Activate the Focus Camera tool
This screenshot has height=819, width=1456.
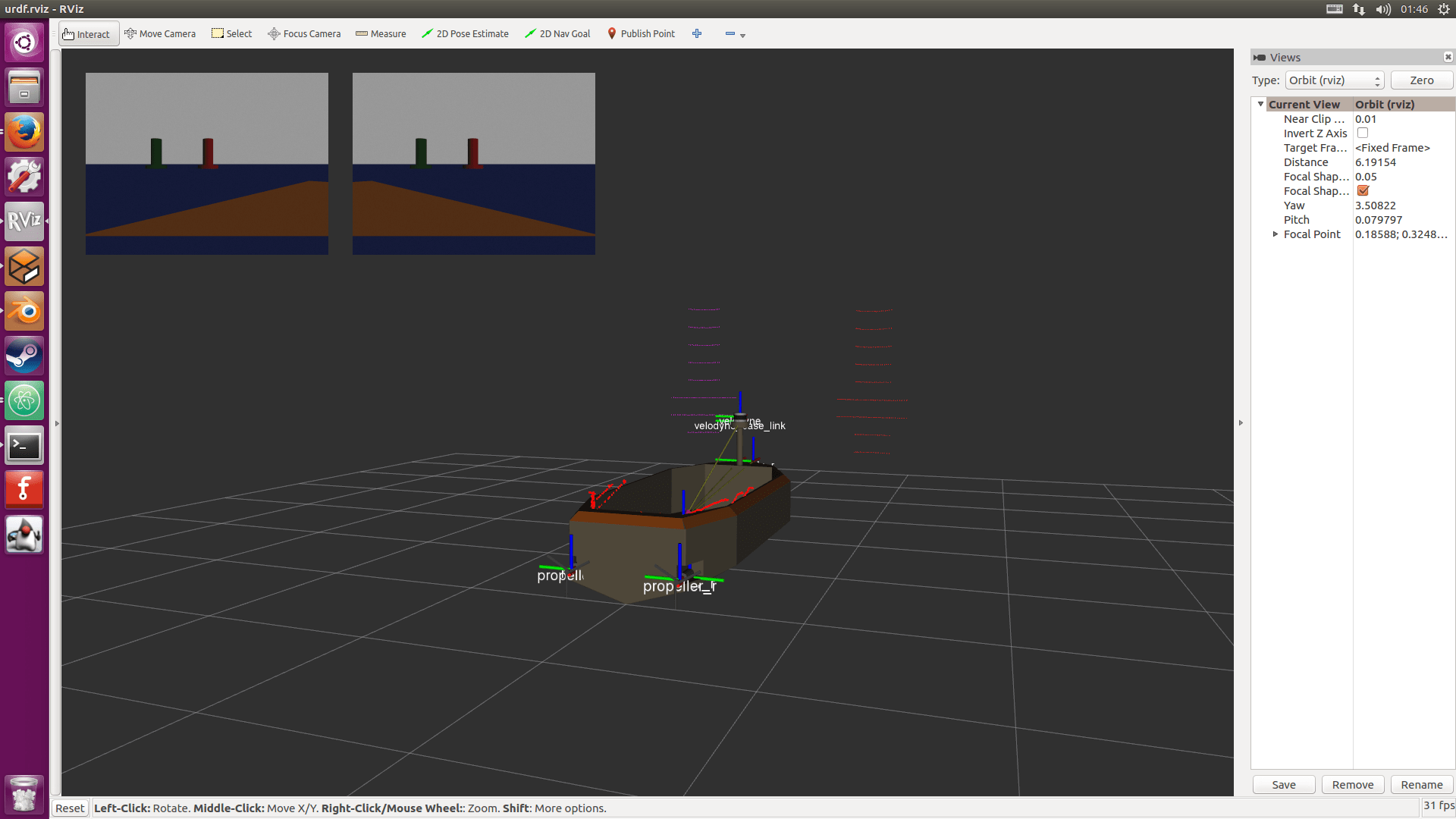pyautogui.click(x=304, y=33)
